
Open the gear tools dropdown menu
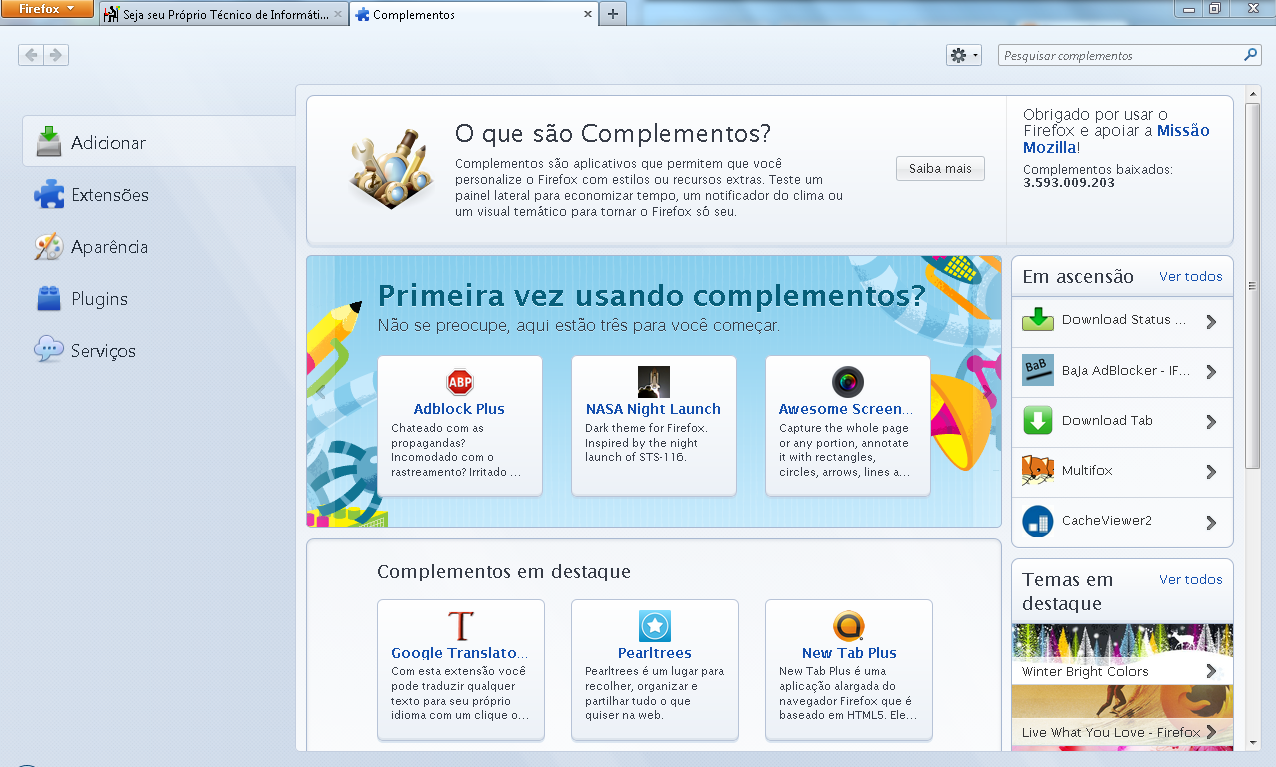click(x=964, y=55)
